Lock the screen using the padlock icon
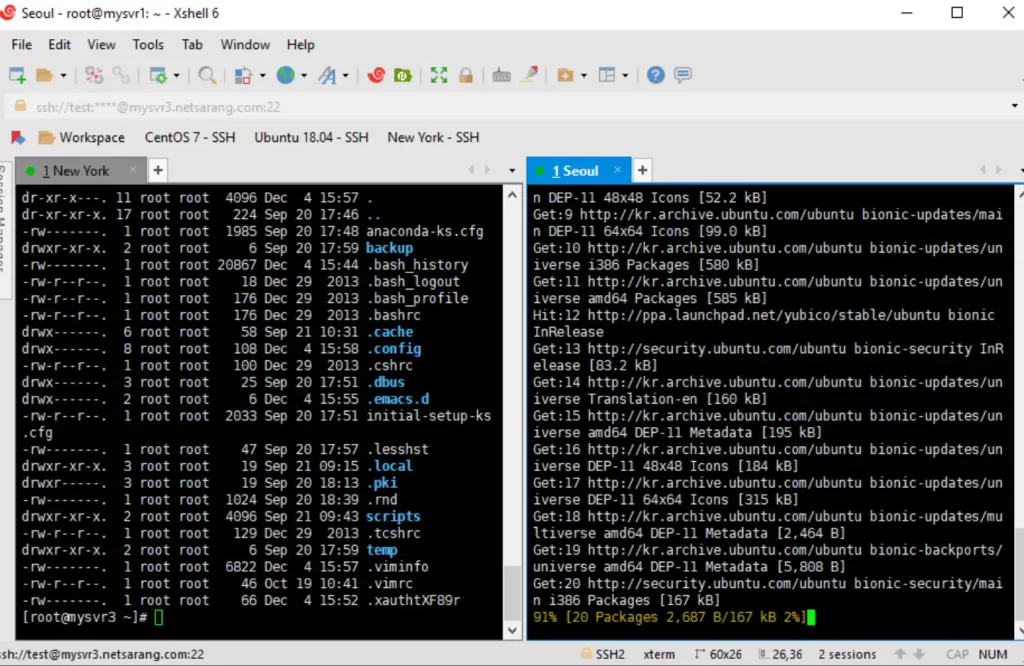1024x666 pixels. click(x=465, y=75)
